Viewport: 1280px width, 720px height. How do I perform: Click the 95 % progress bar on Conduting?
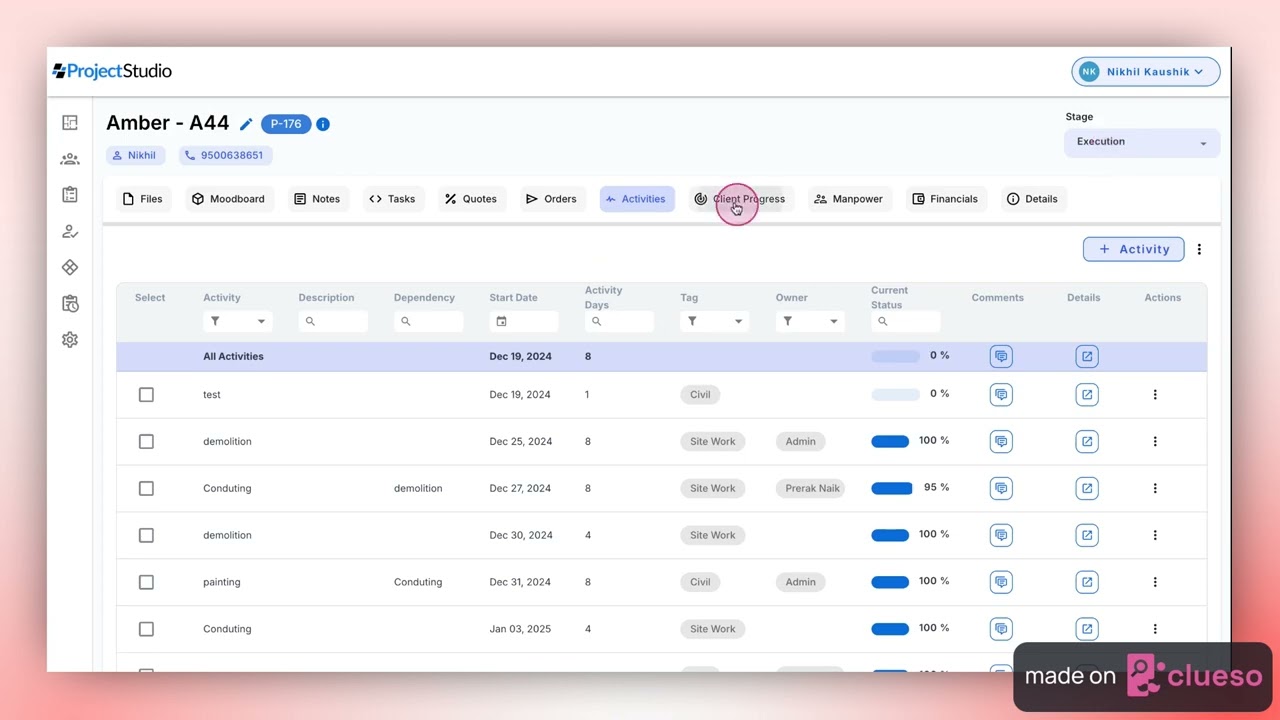(x=892, y=488)
